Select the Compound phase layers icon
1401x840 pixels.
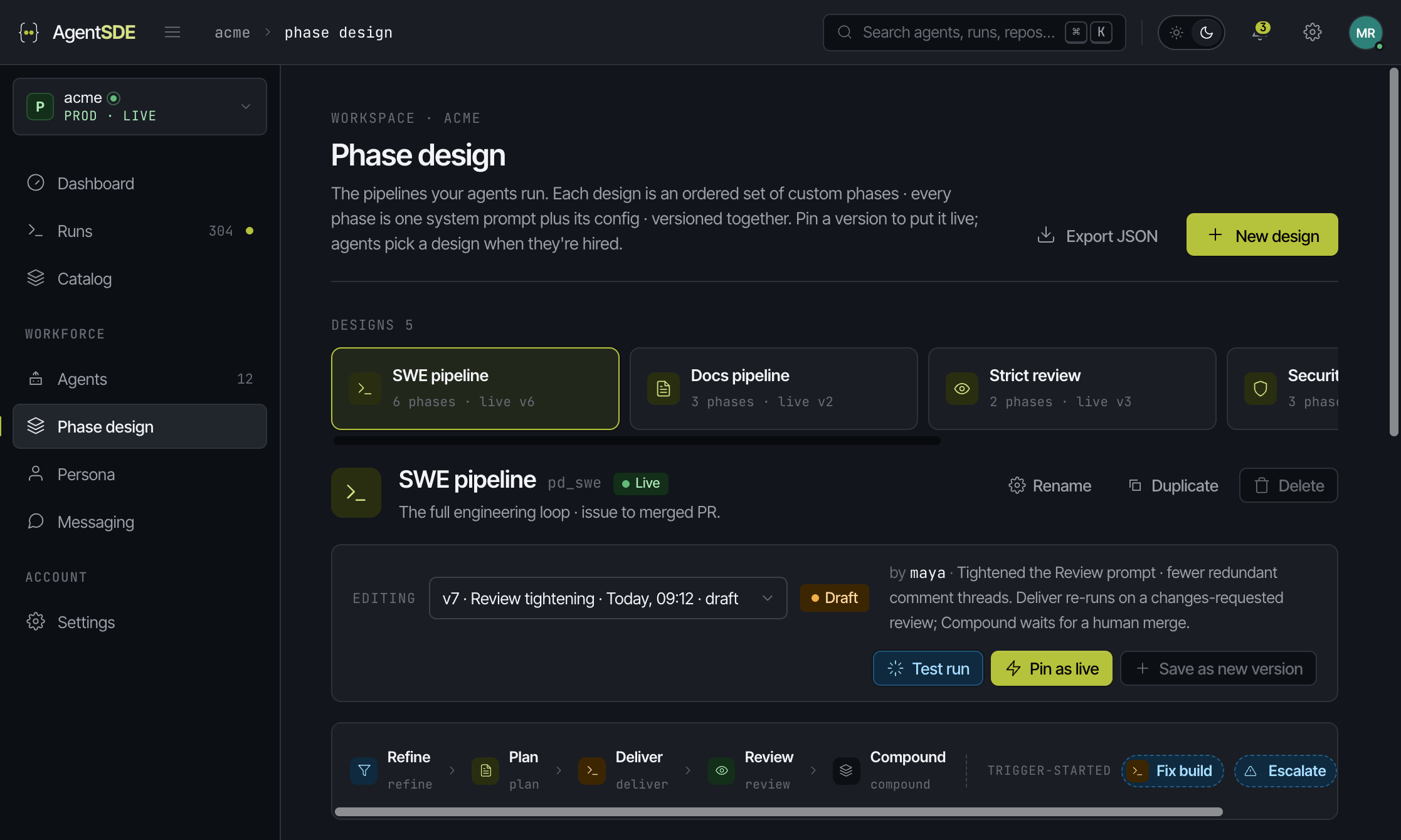click(x=847, y=770)
